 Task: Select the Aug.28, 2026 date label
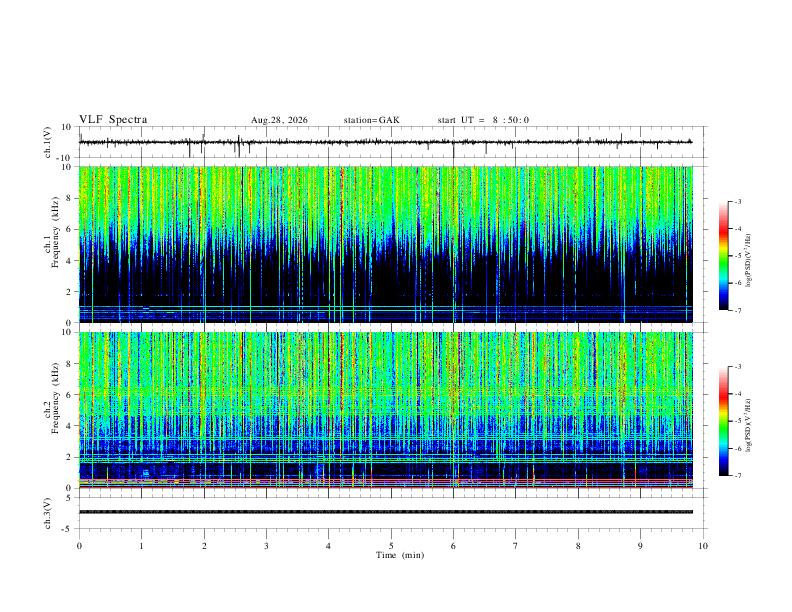click(279, 120)
